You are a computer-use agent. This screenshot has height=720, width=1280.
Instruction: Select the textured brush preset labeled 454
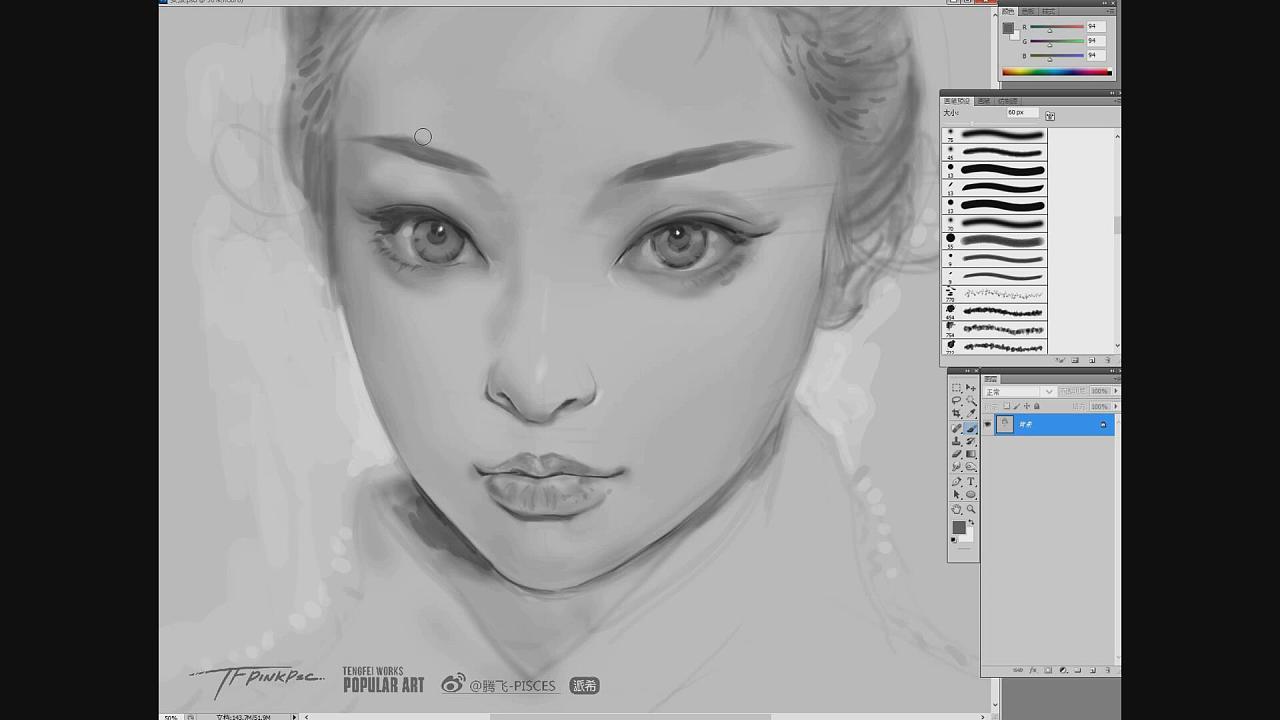pos(995,311)
